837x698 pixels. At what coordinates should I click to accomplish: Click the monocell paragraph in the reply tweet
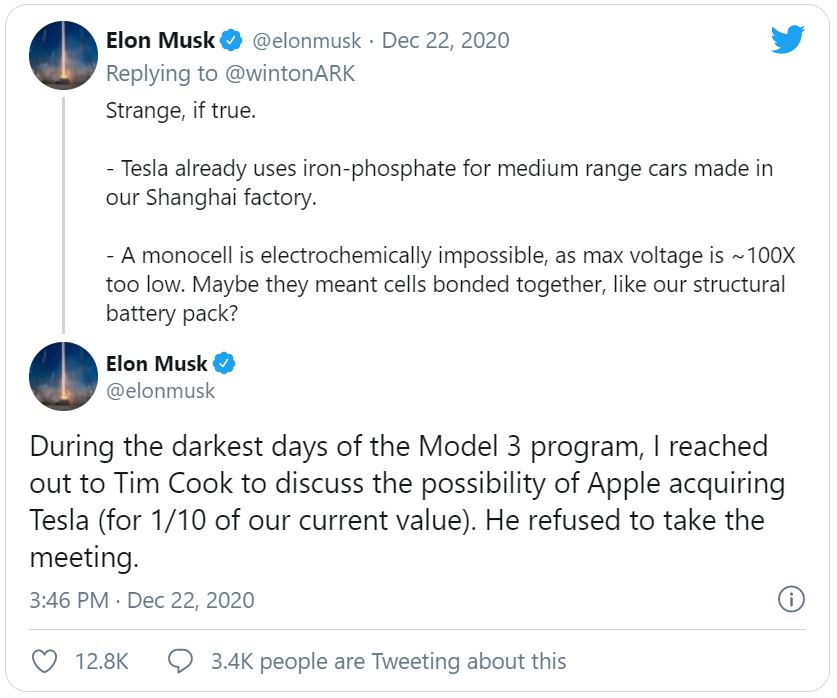coord(445,284)
